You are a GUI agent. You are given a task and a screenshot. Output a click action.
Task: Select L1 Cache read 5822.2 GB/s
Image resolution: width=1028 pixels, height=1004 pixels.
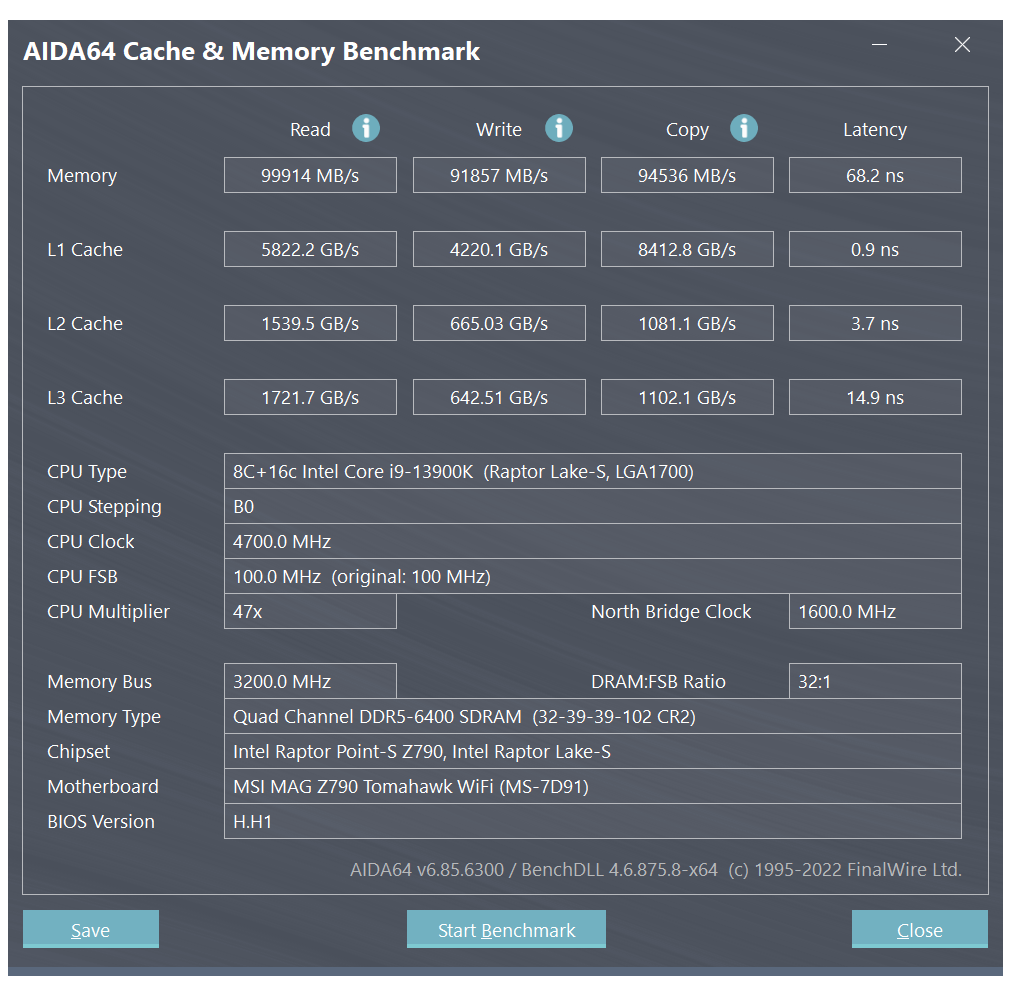[x=310, y=249]
